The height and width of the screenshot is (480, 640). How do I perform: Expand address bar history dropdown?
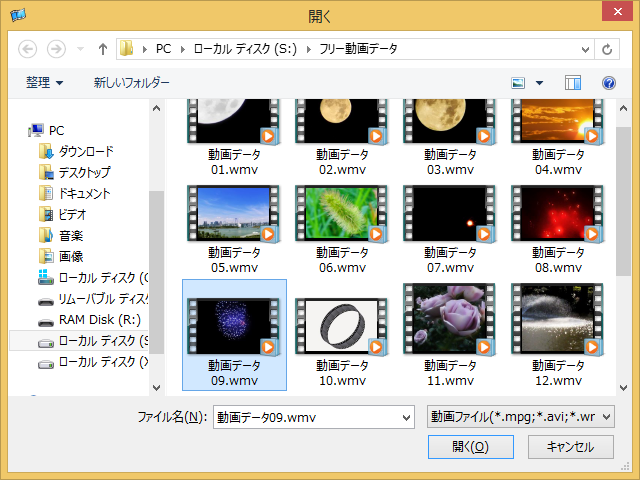coord(585,49)
